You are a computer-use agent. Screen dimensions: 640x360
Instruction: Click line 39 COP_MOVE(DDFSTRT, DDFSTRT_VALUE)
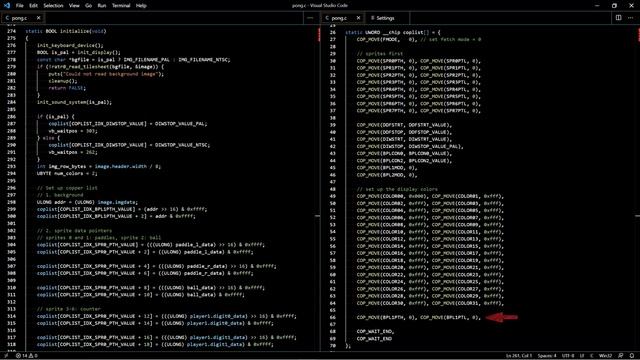pos(404,125)
